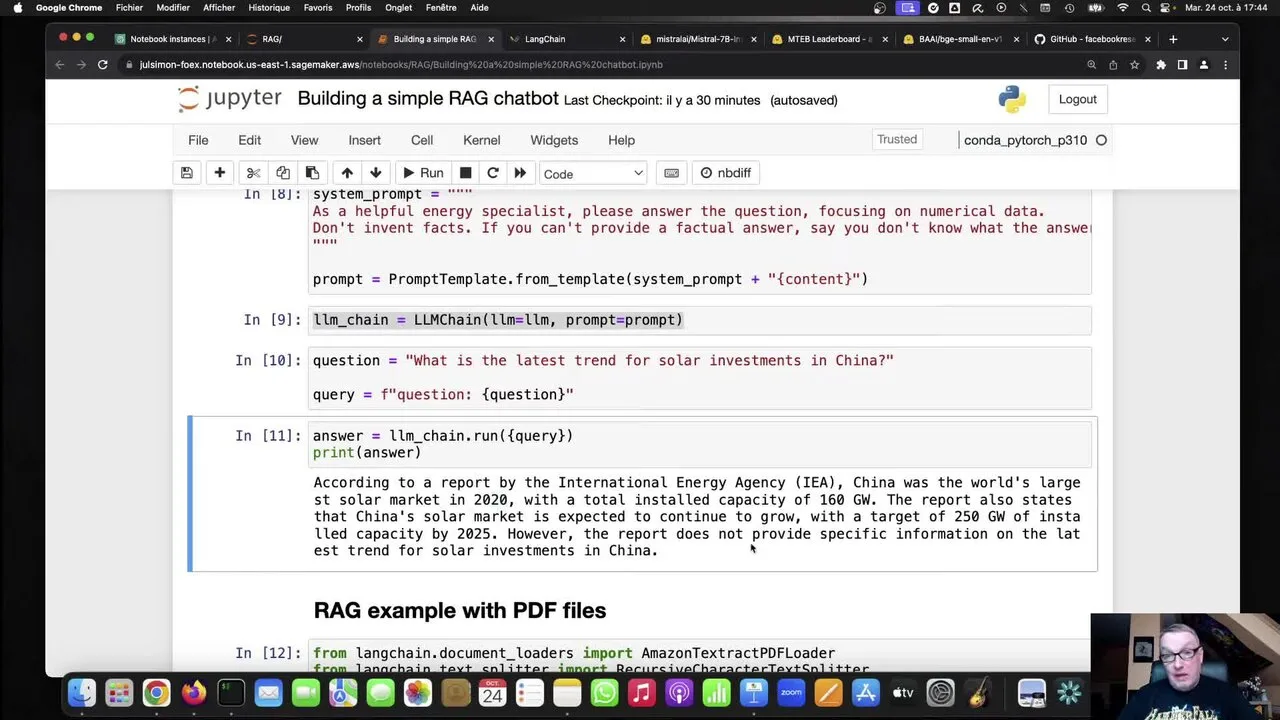Open the Widgets menu

pos(554,140)
